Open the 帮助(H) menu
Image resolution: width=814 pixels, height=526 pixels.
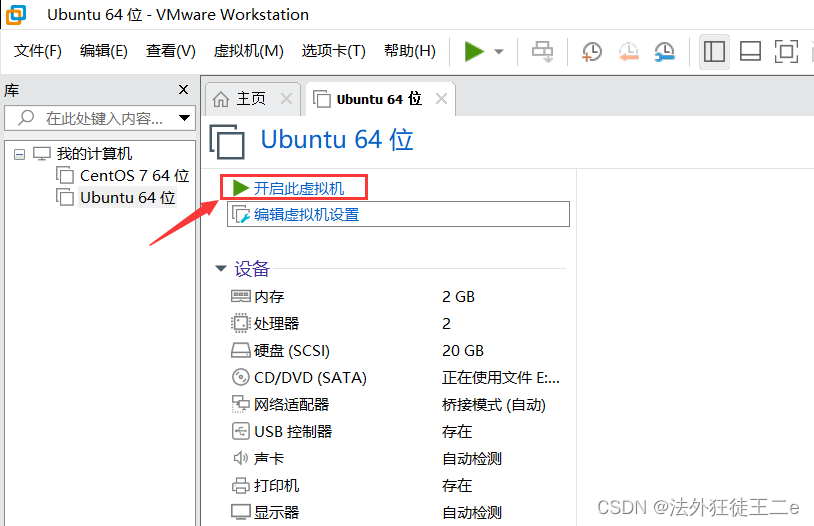point(410,51)
